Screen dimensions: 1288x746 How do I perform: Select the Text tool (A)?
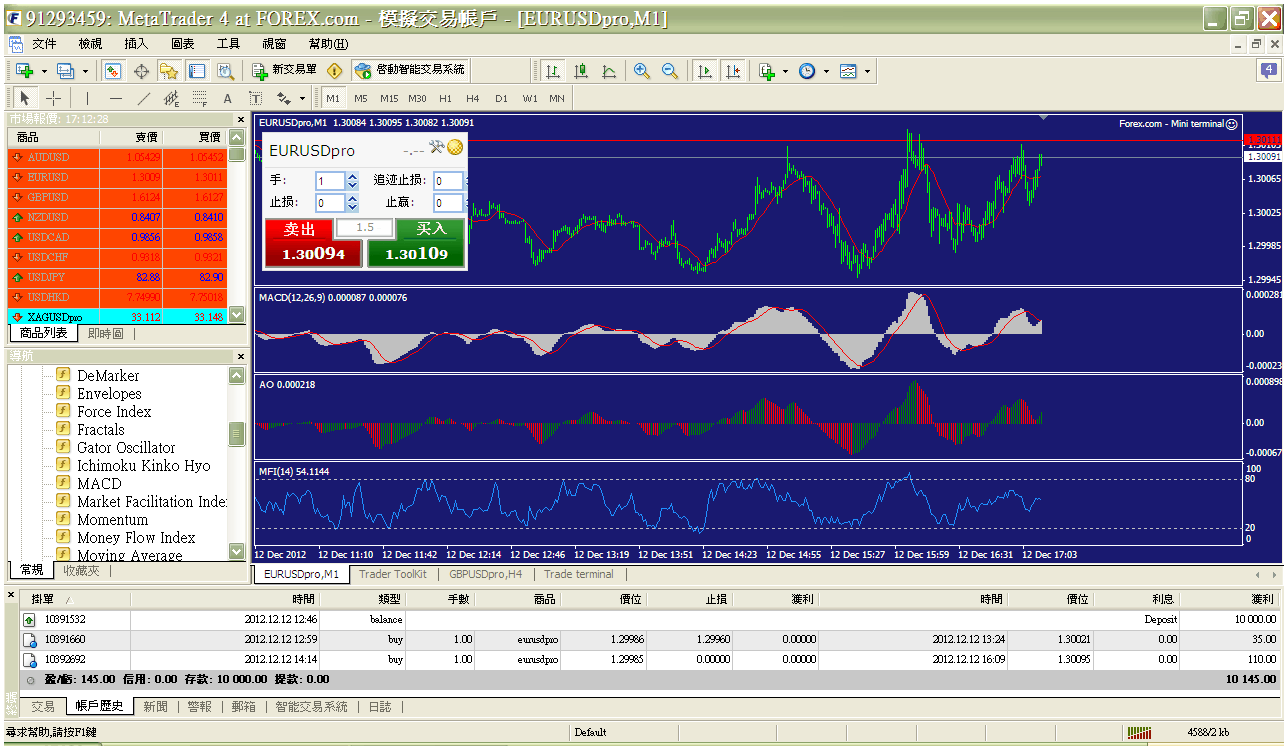(x=227, y=98)
